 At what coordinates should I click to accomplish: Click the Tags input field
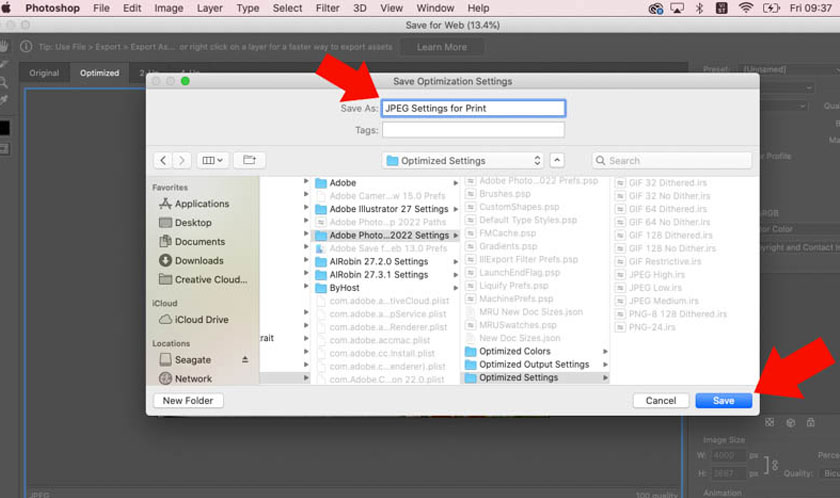click(x=473, y=130)
